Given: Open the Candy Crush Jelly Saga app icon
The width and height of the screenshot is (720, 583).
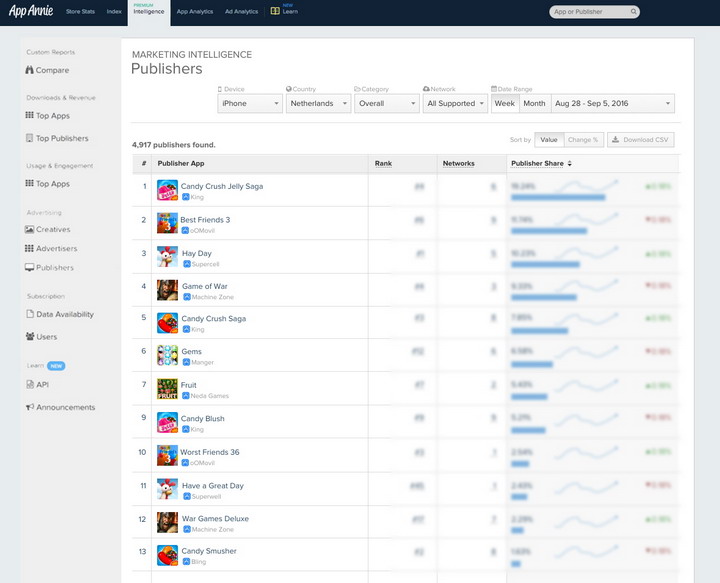Looking at the screenshot, I should pyautogui.click(x=167, y=190).
